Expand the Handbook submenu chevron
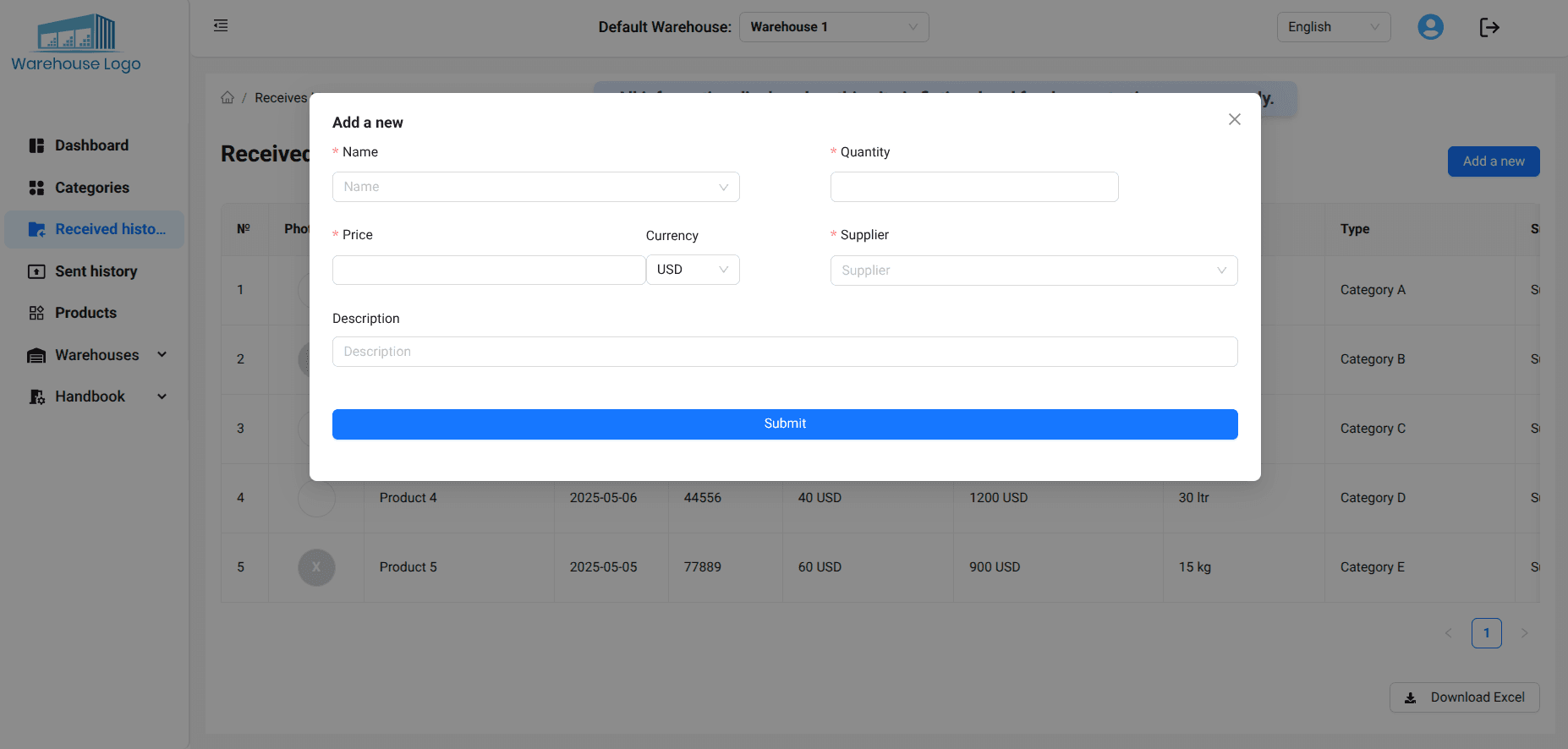Screen dimensions: 1568x749 click(x=162, y=396)
